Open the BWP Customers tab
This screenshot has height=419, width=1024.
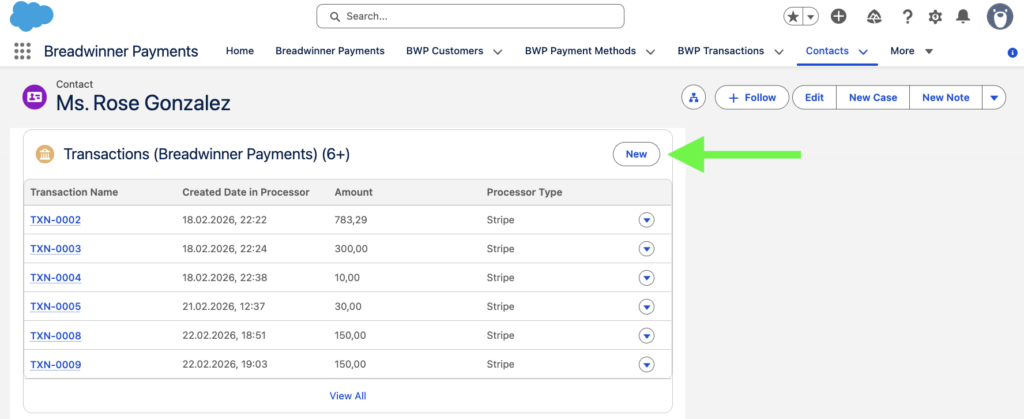click(x=444, y=51)
